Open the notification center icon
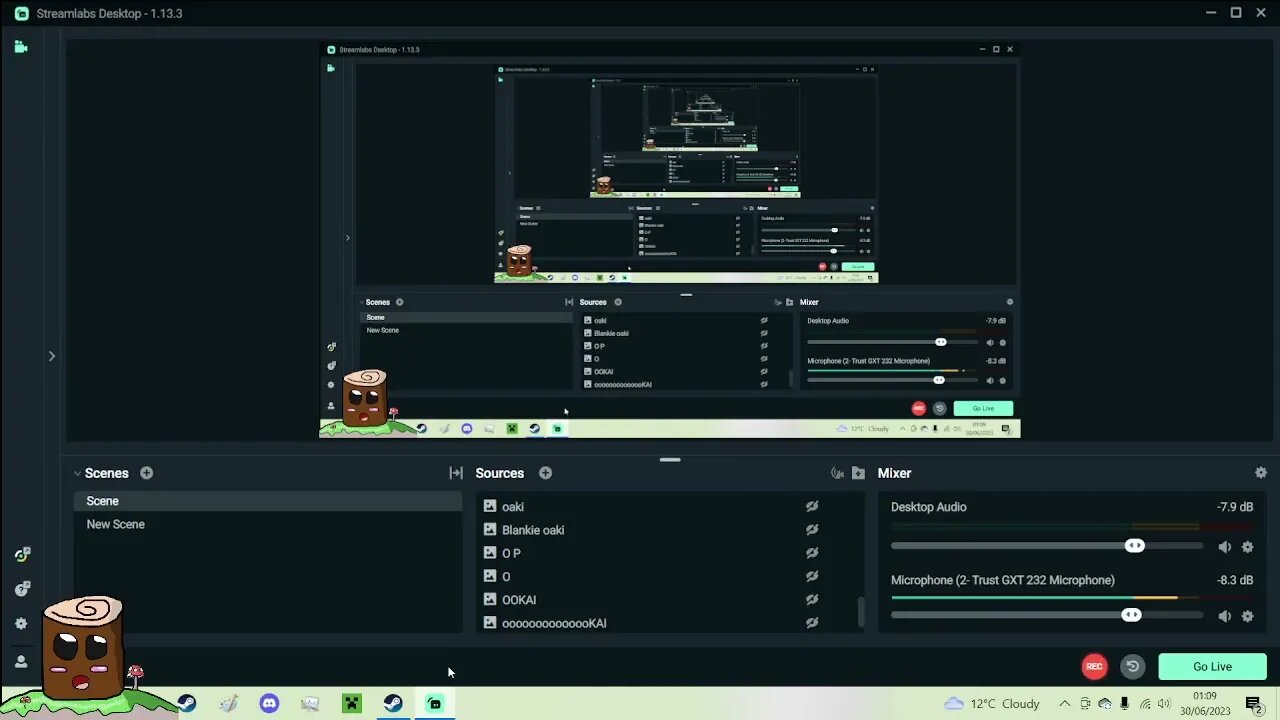The image size is (1280, 720). coord(1253,704)
